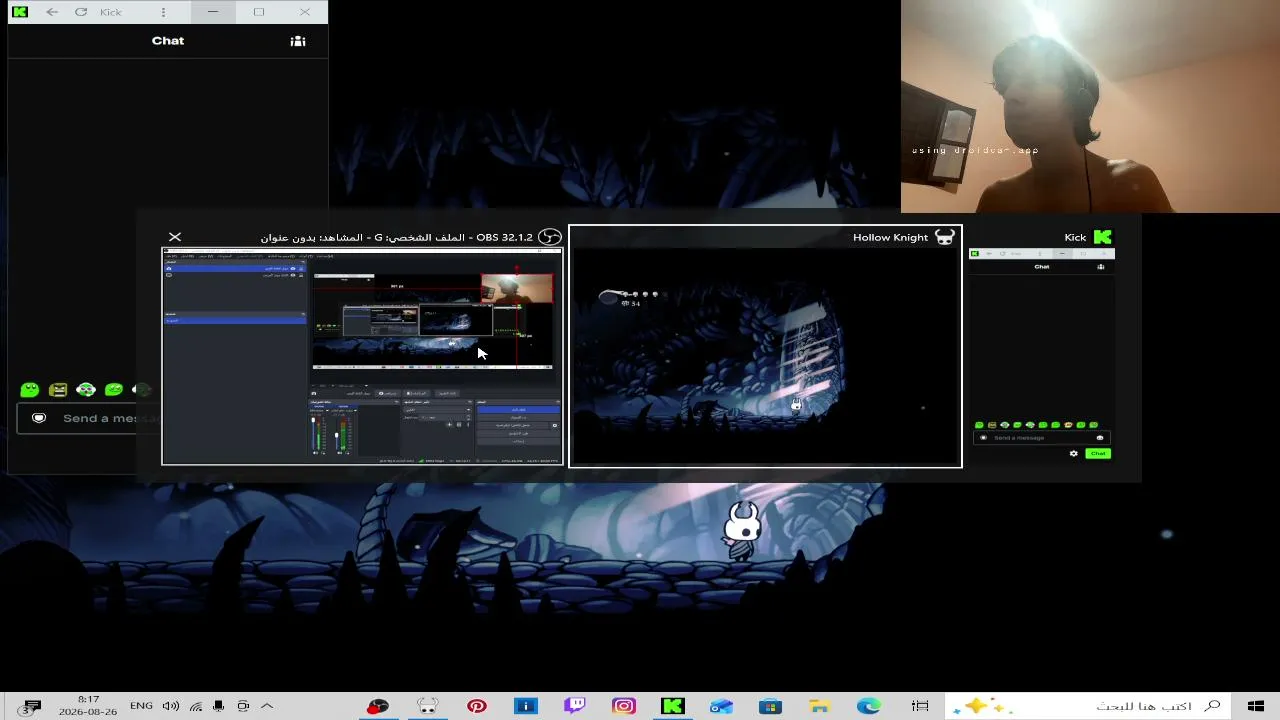
Task: Open Microsoft Store from the taskbar
Action: [770, 706]
